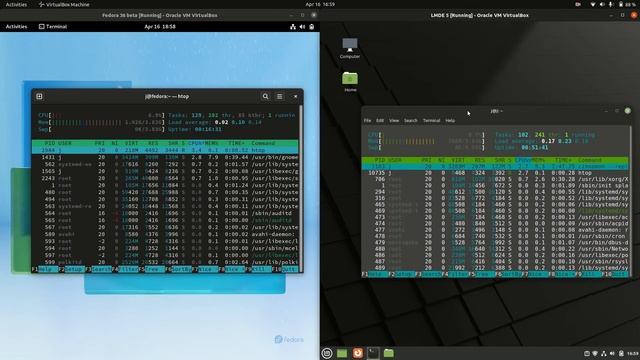Click the Fedora top bar volume icon
This screenshot has width=640, height=360.
302,27
